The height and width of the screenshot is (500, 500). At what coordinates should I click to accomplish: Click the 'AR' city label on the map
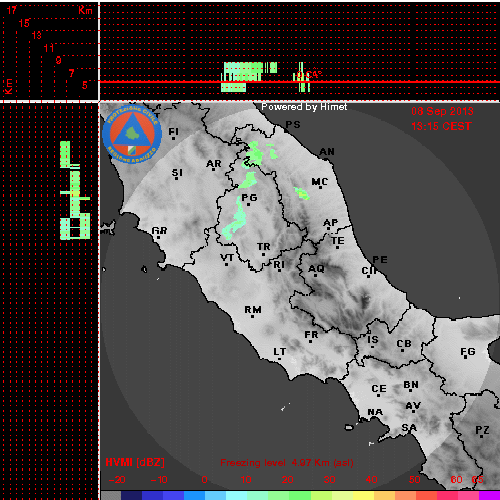pos(214,164)
